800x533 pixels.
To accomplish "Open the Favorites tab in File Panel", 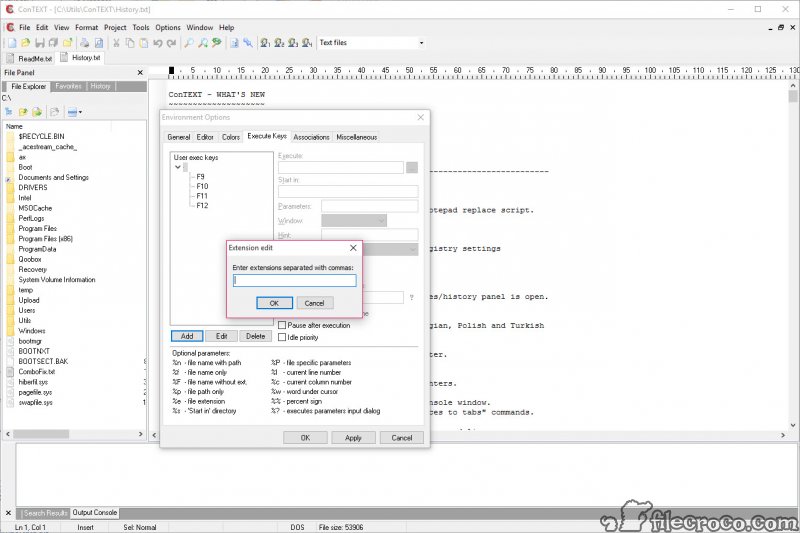I will (x=68, y=86).
